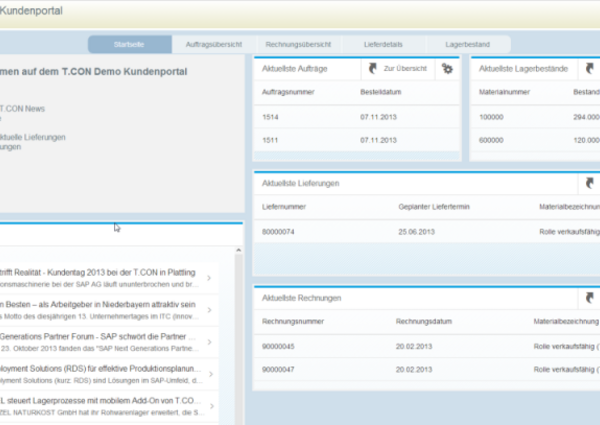Select material number 600000
This screenshot has height=425, width=600.
point(491,140)
